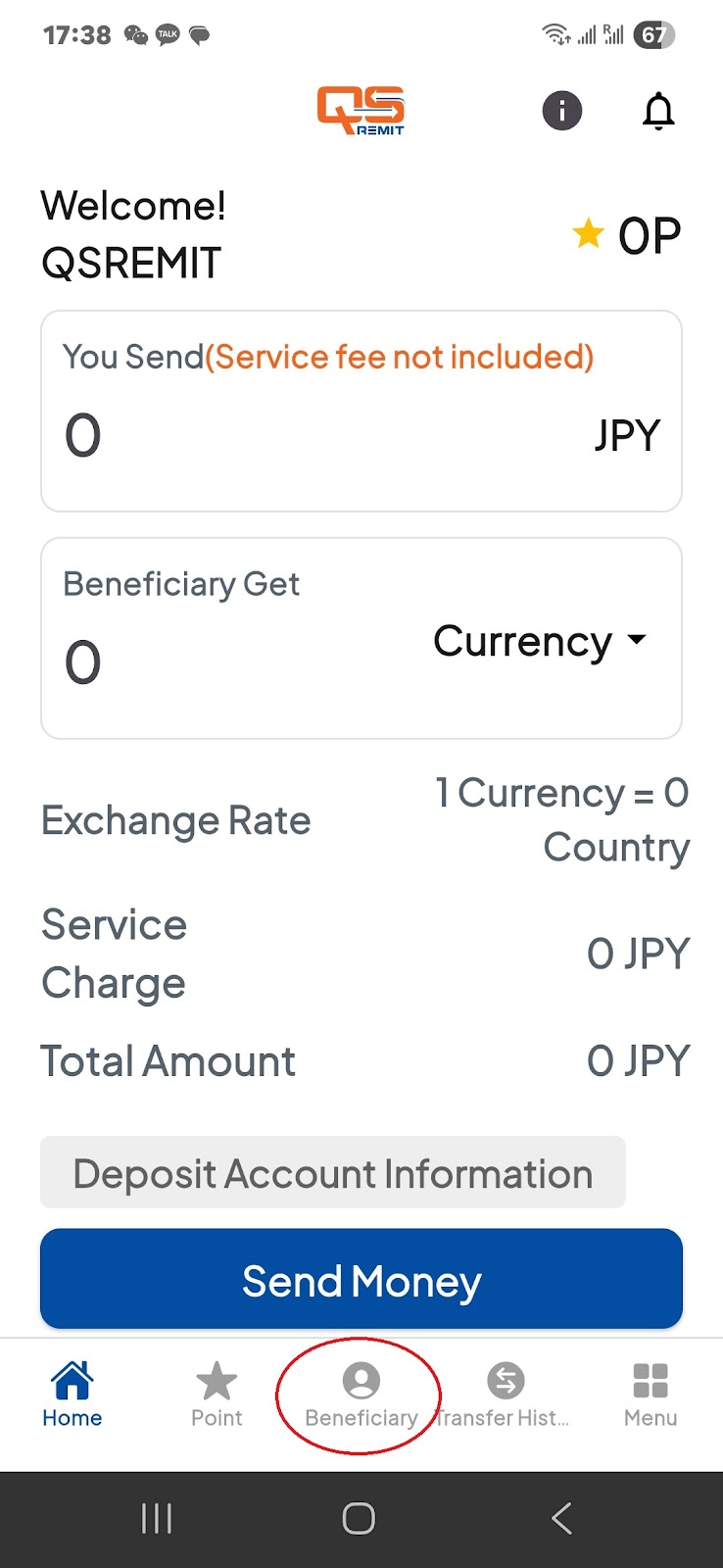This screenshot has height=1568, width=723.
Task: Open the Android recent apps button
Action: coord(157,1518)
